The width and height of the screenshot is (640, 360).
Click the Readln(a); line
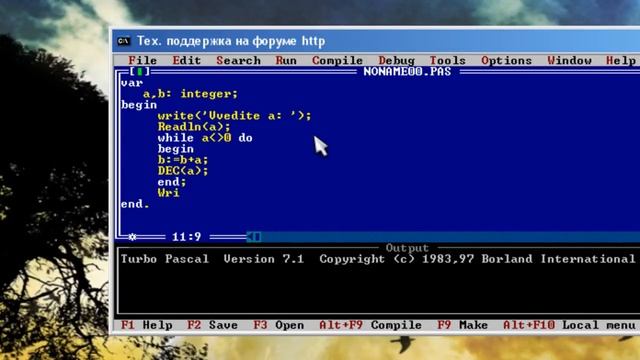click(194, 127)
